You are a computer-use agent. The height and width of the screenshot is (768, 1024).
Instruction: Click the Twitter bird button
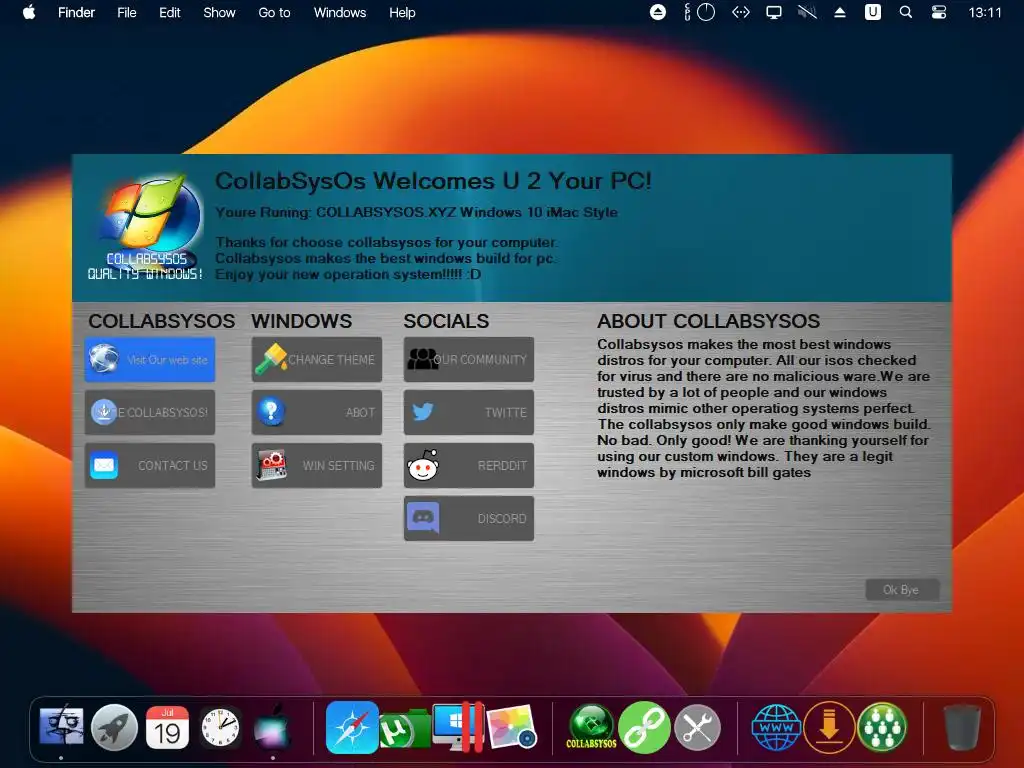[469, 412]
